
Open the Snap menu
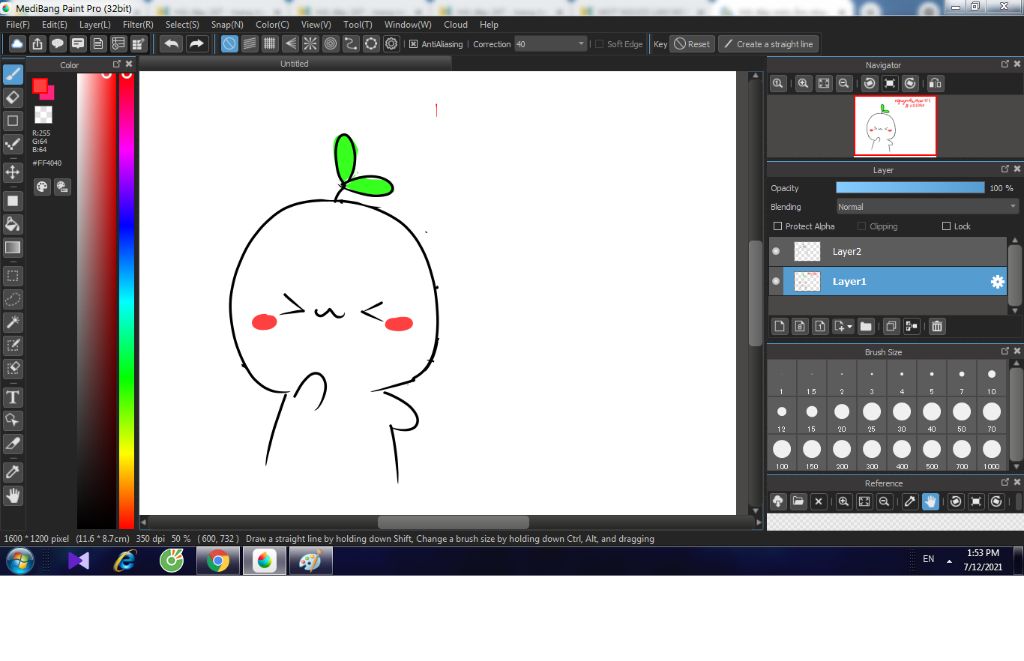[227, 24]
